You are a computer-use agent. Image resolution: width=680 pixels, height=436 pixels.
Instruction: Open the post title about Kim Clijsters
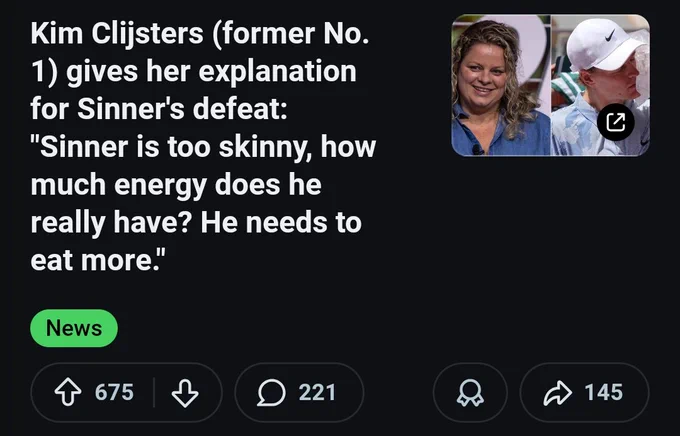[x=203, y=147]
